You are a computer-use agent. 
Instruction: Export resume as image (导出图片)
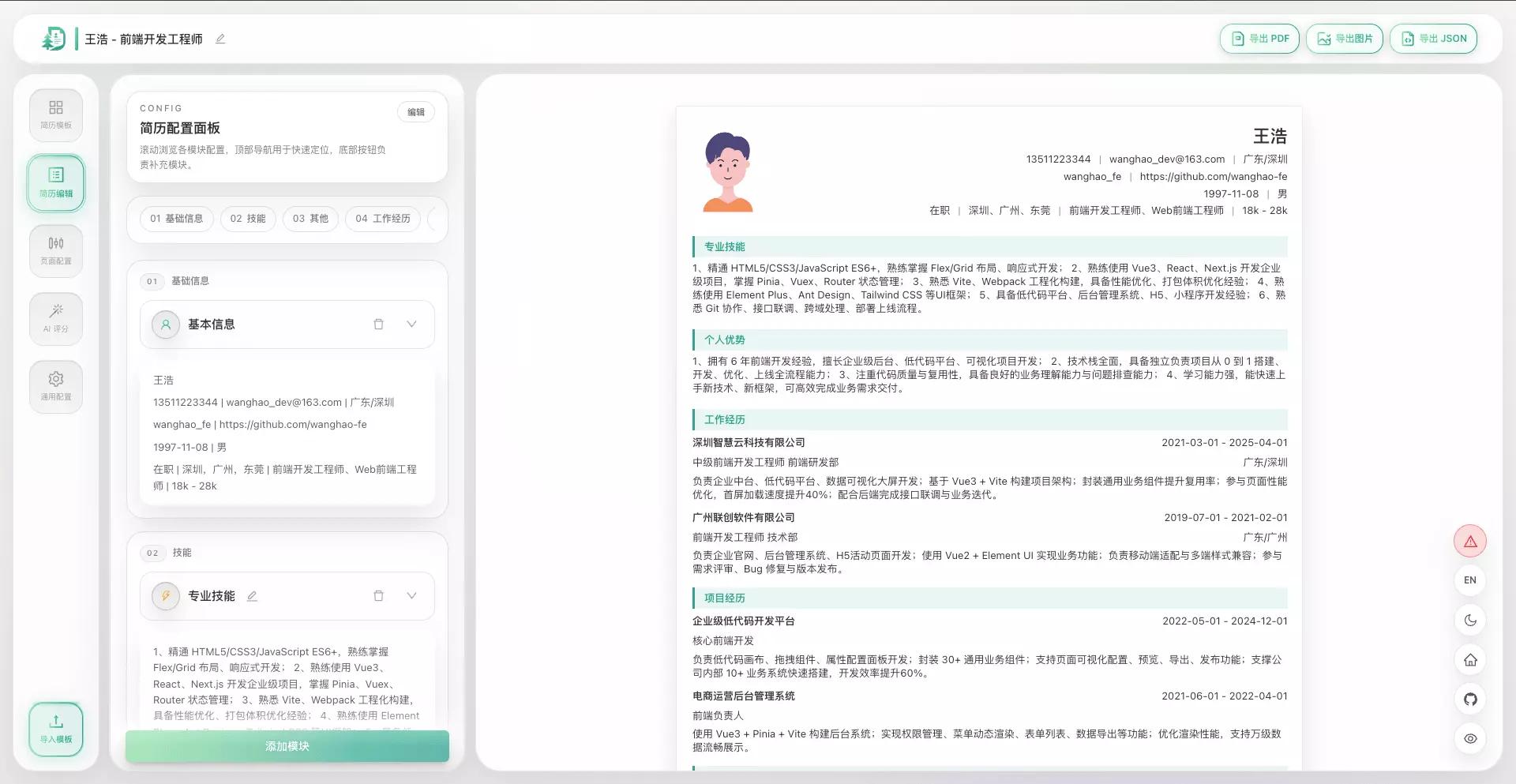point(1344,39)
